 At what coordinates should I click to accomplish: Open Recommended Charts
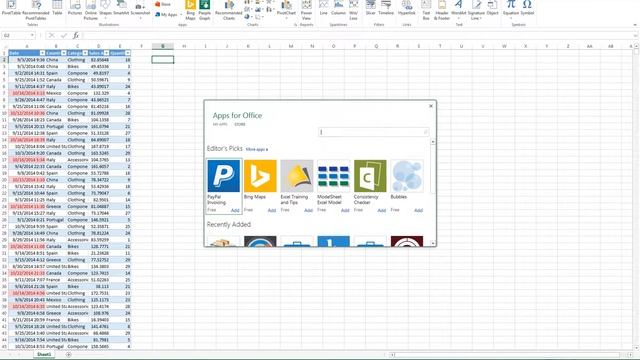click(x=229, y=10)
